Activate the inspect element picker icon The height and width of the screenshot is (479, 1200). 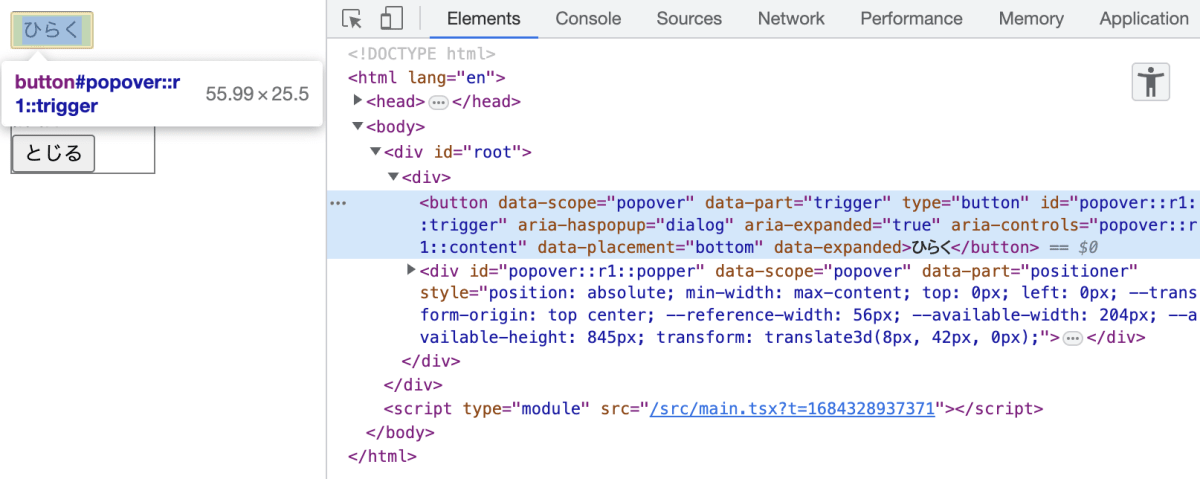[x=351, y=19]
